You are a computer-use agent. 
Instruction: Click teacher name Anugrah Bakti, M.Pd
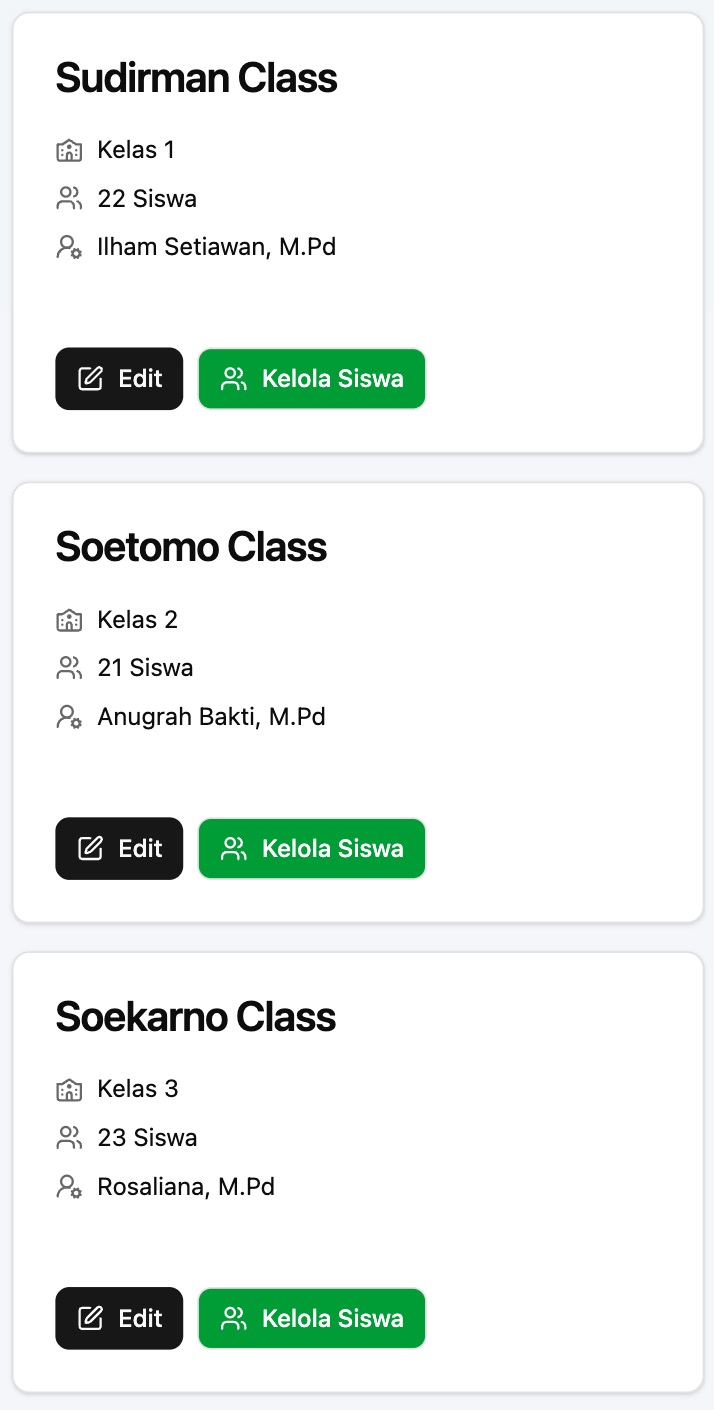(211, 717)
